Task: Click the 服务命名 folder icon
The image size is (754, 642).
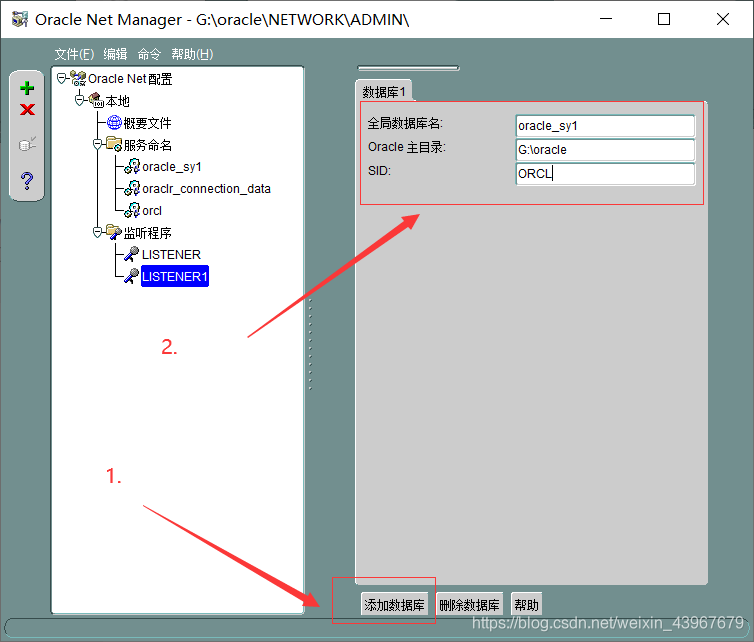Action: pyautogui.click(x=114, y=144)
